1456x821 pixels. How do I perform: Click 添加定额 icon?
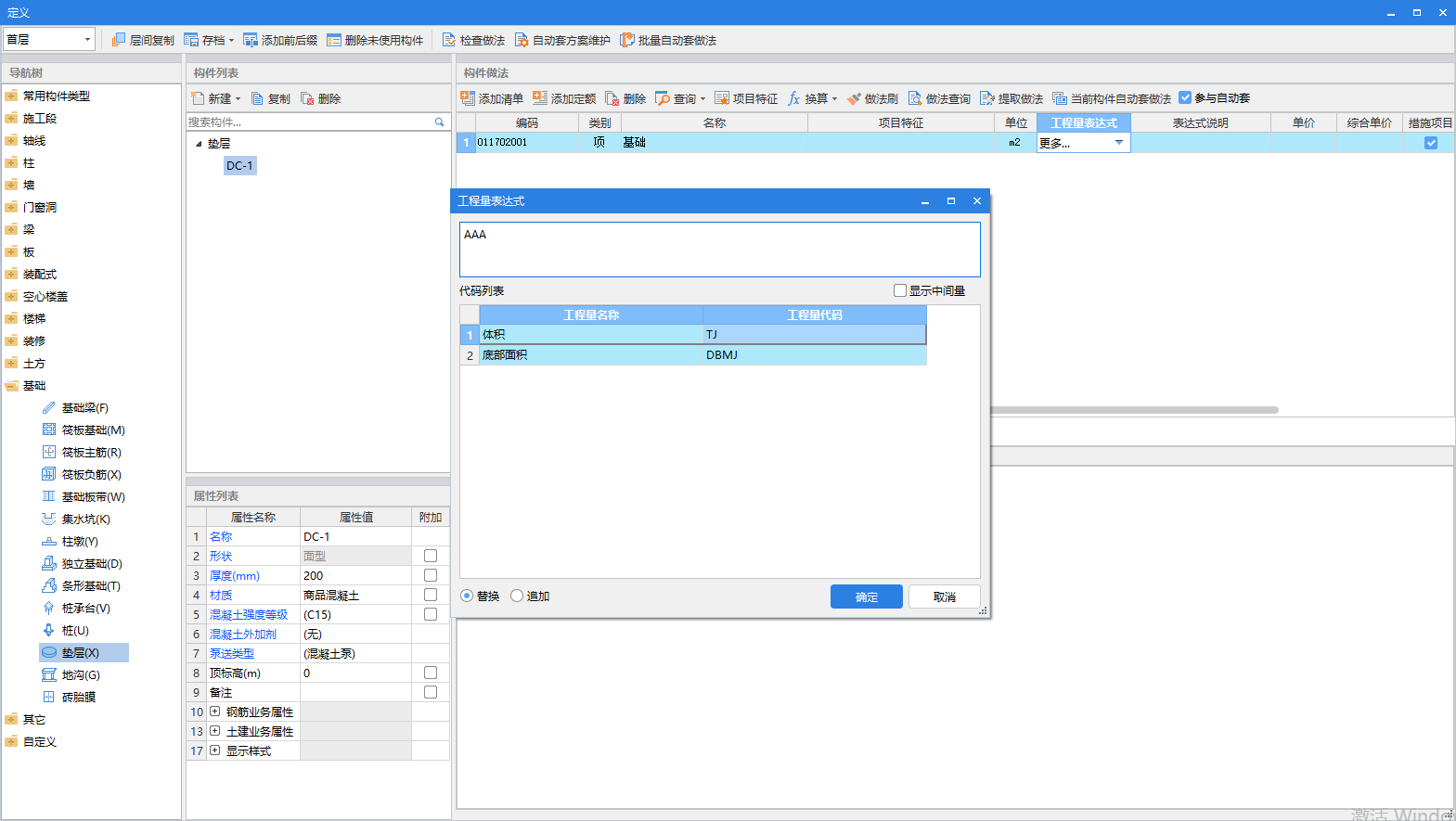[x=540, y=98]
